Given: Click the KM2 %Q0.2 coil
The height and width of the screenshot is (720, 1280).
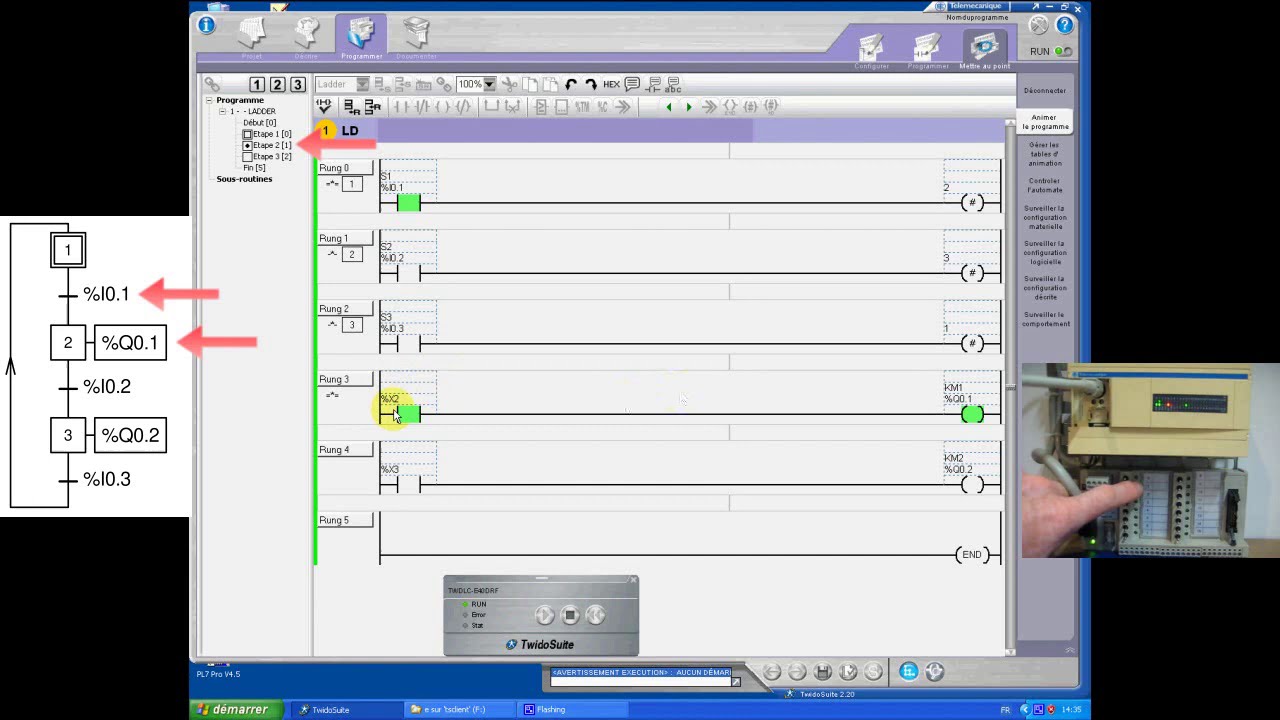Looking at the screenshot, I should pos(972,485).
